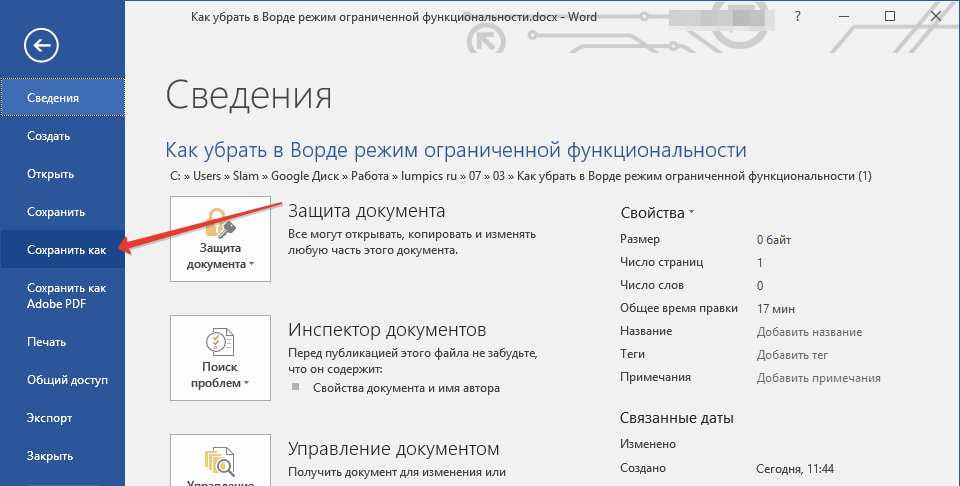The image size is (960, 486).
Task: Click the Защита документа heading
Action: point(367,211)
